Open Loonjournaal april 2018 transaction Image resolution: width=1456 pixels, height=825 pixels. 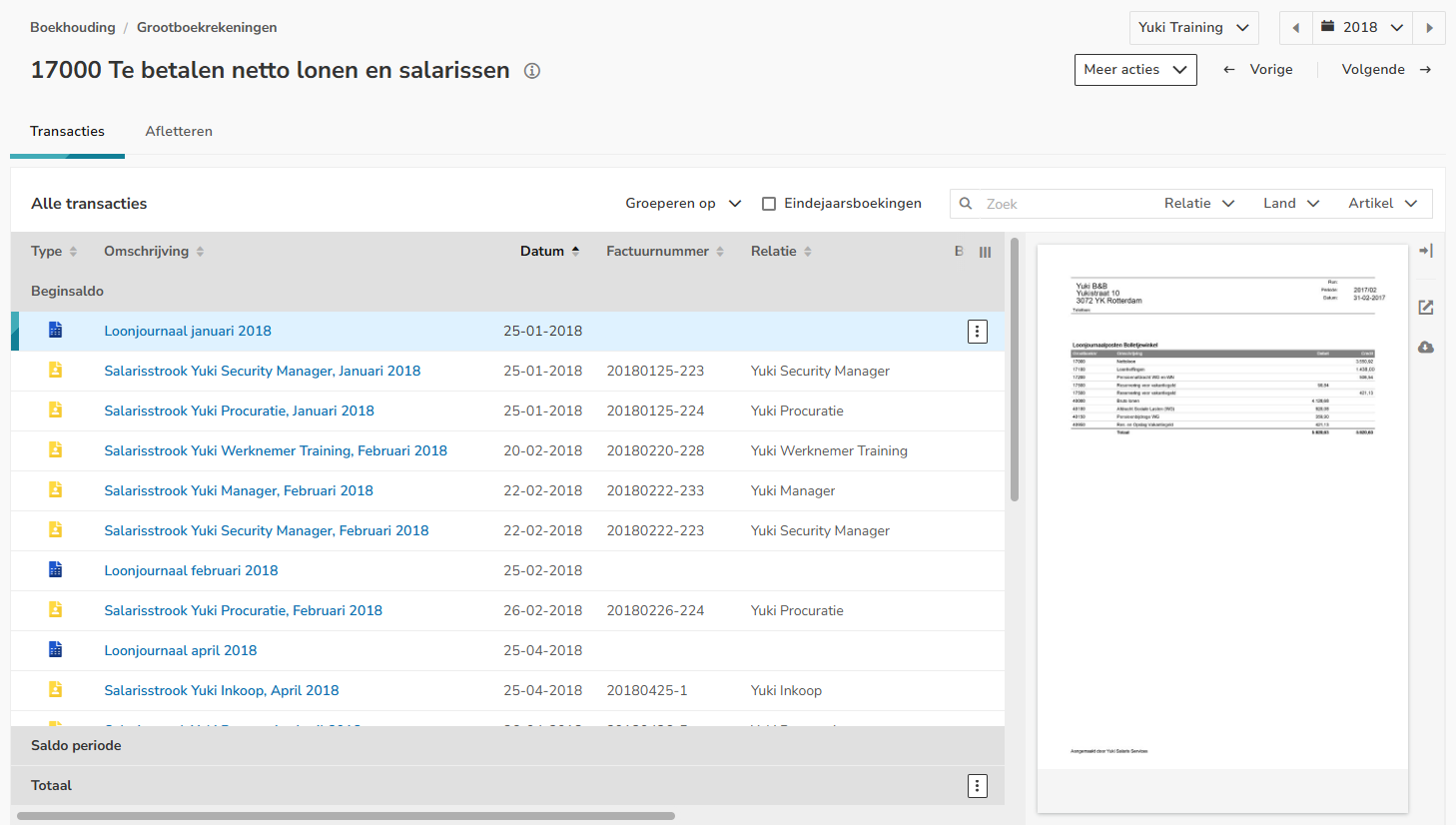tap(181, 651)
